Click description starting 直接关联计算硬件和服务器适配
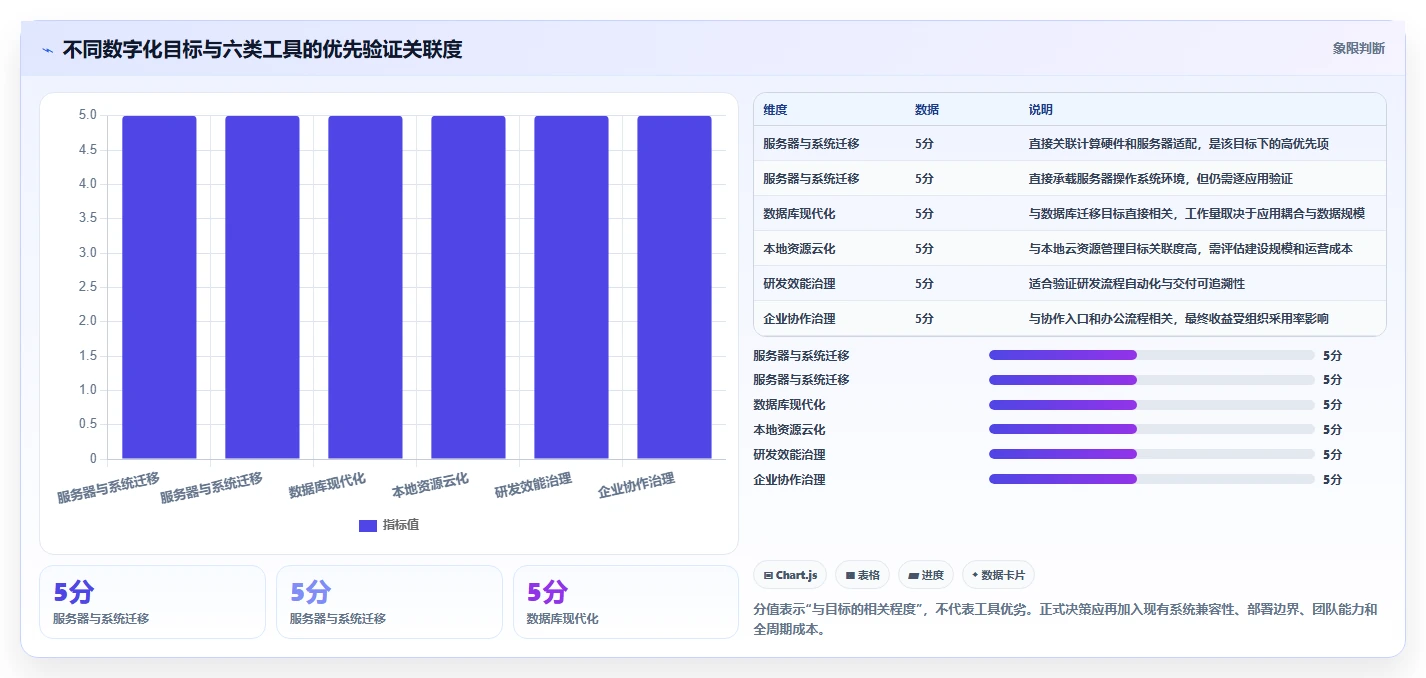Image resolution: width=1426 pixels, height=678 pixels. [1179, 144]
